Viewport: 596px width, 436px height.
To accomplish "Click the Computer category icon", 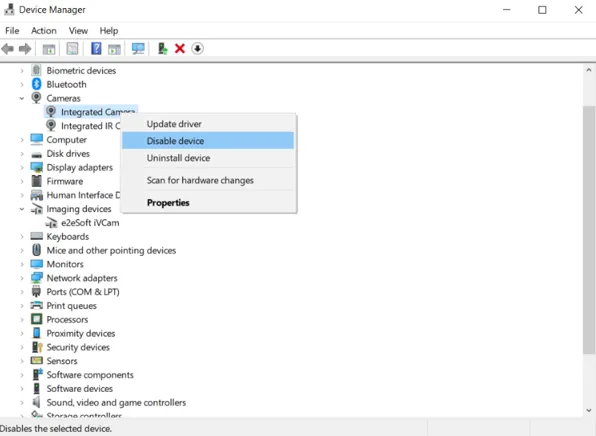I will tap(36, 140).
